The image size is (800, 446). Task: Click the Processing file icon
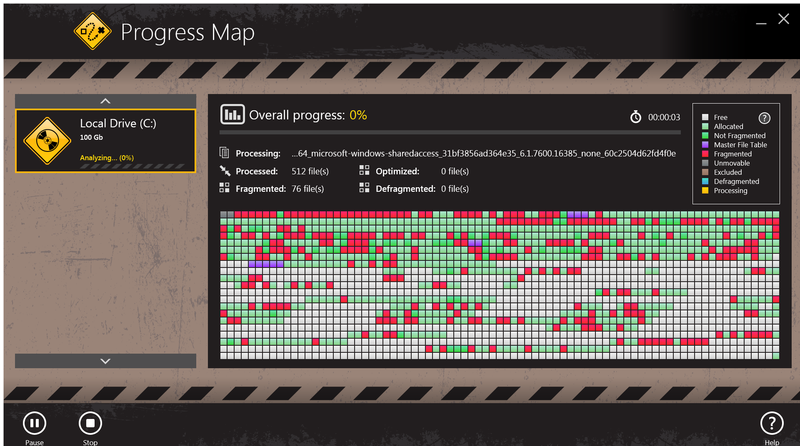click(x=225, y=154)
